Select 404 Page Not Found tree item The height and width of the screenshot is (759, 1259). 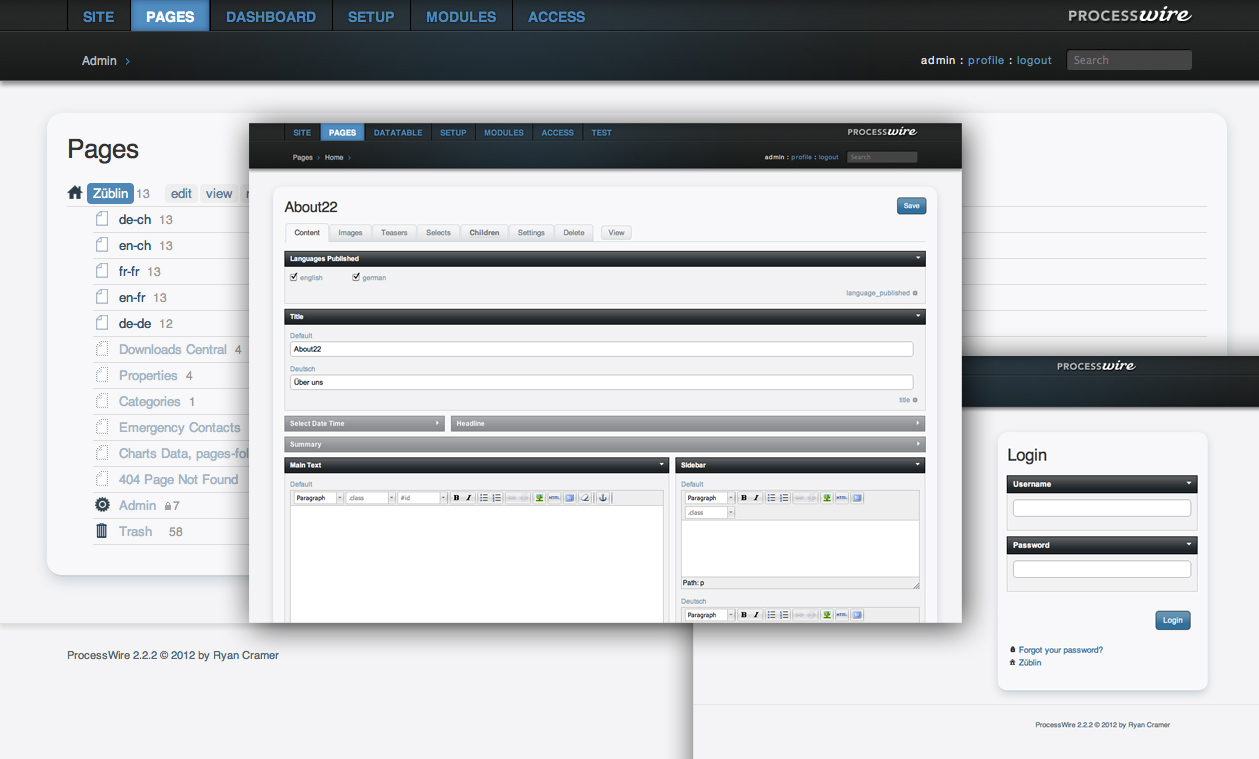[178, 479]
